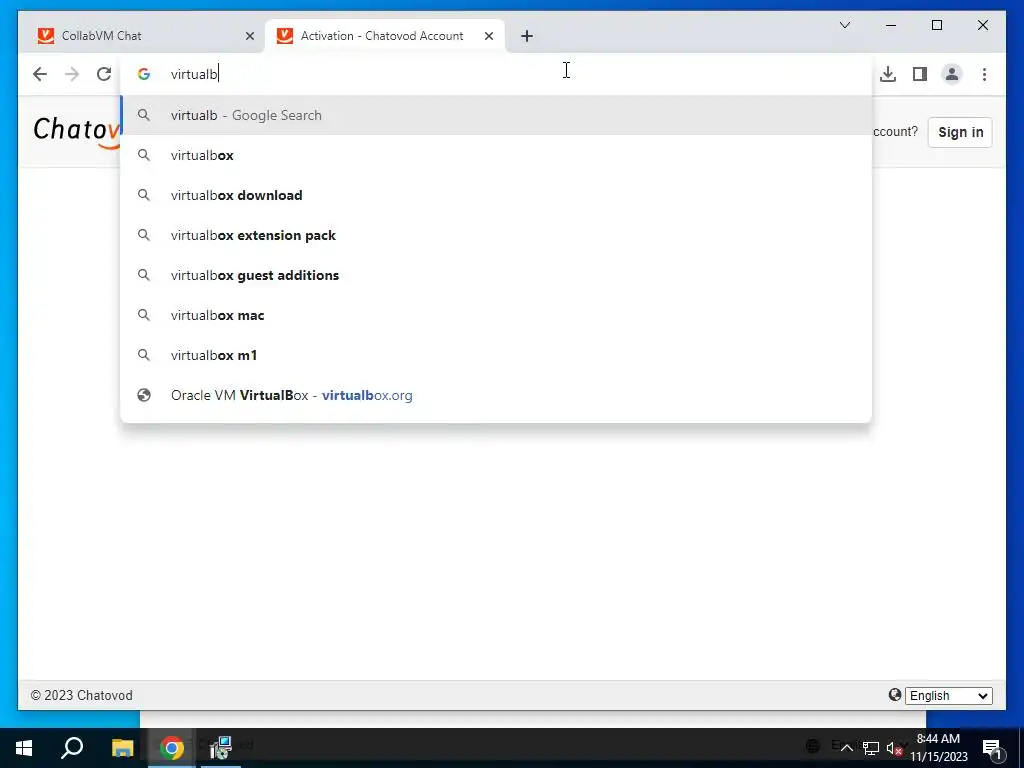Click the Chatovod logo

pyautogui.click(x=76, y=131)
